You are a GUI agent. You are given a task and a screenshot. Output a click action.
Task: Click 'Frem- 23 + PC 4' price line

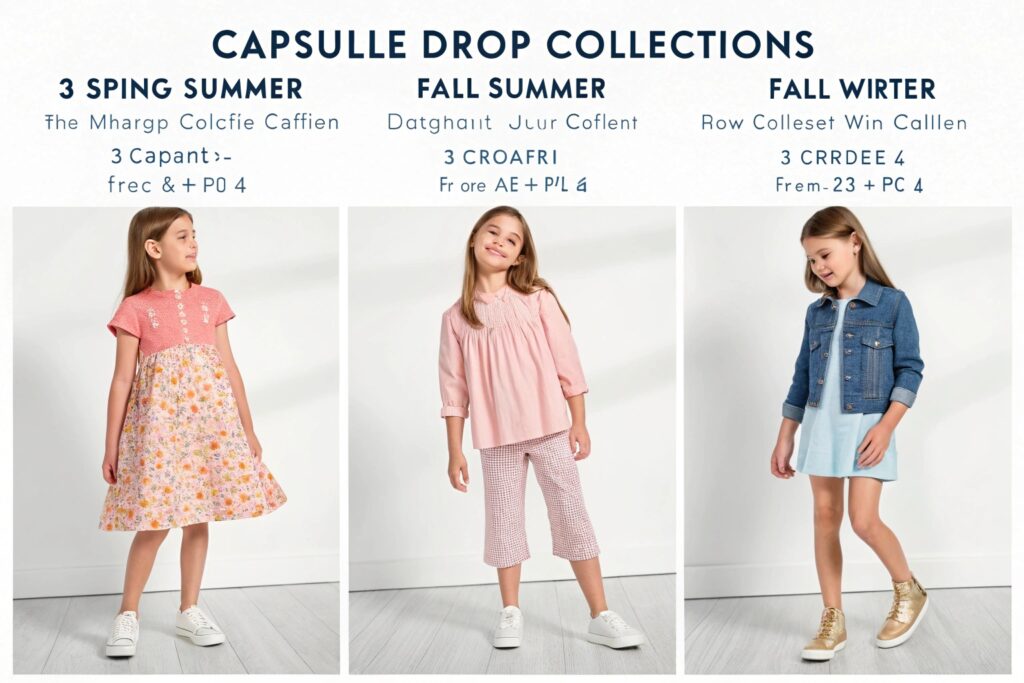click(x=849, y=185)
